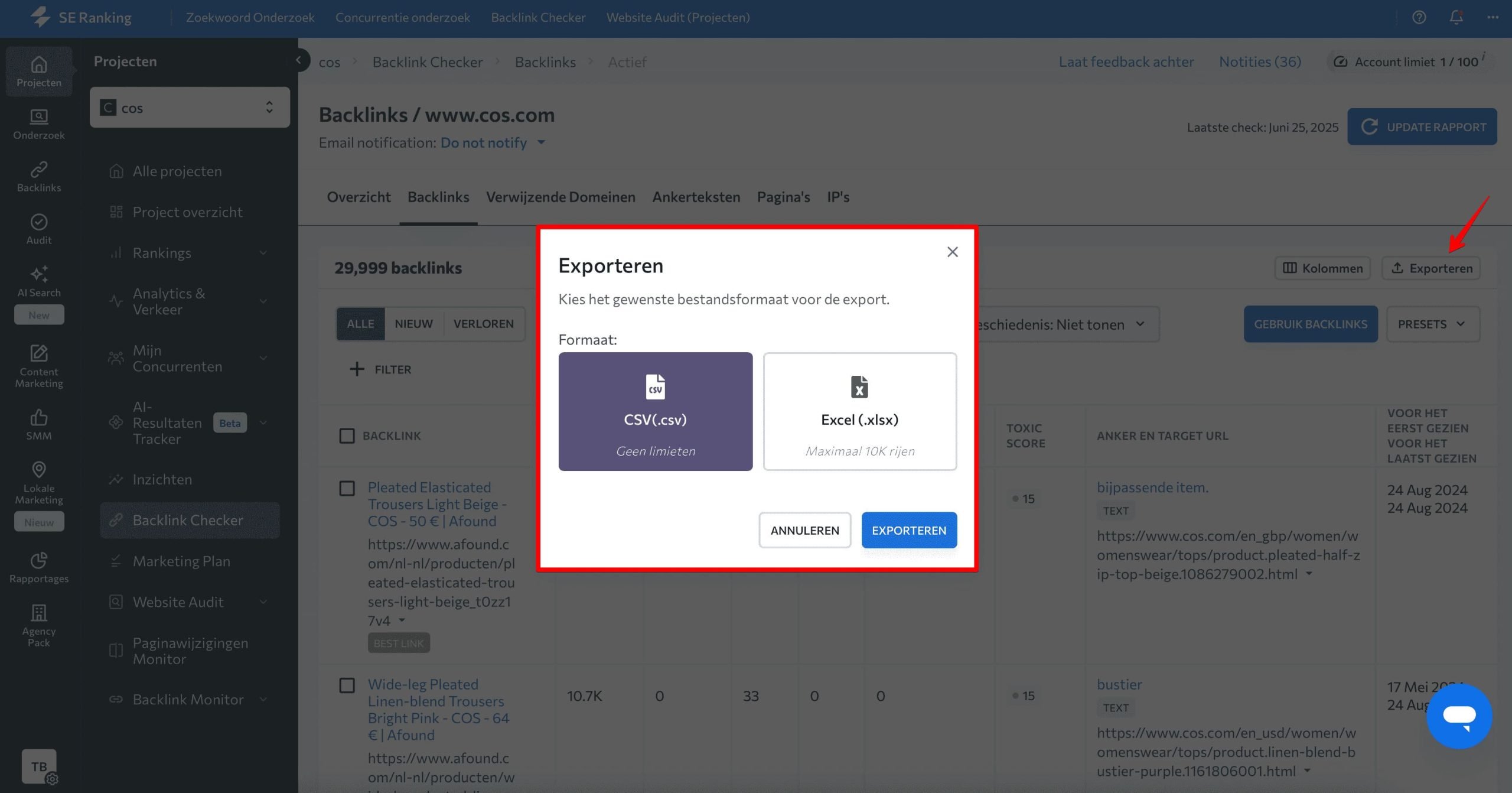The width and height of the screenshot is (1512, 793).
Task: Open the cos project selector dropdown
Action: point(190,108)
